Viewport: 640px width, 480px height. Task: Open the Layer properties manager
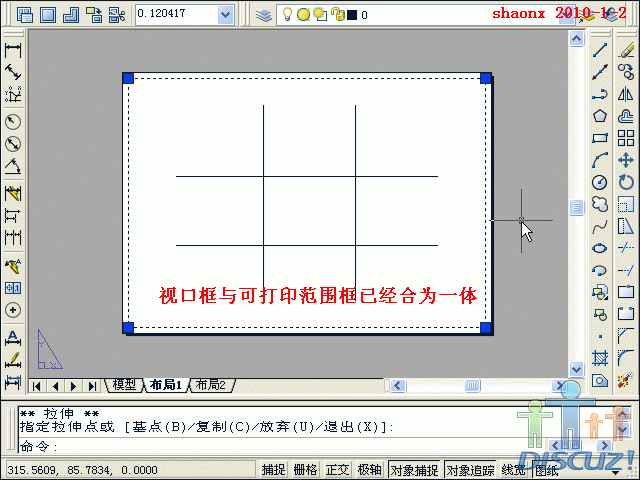tap(264, 16)
